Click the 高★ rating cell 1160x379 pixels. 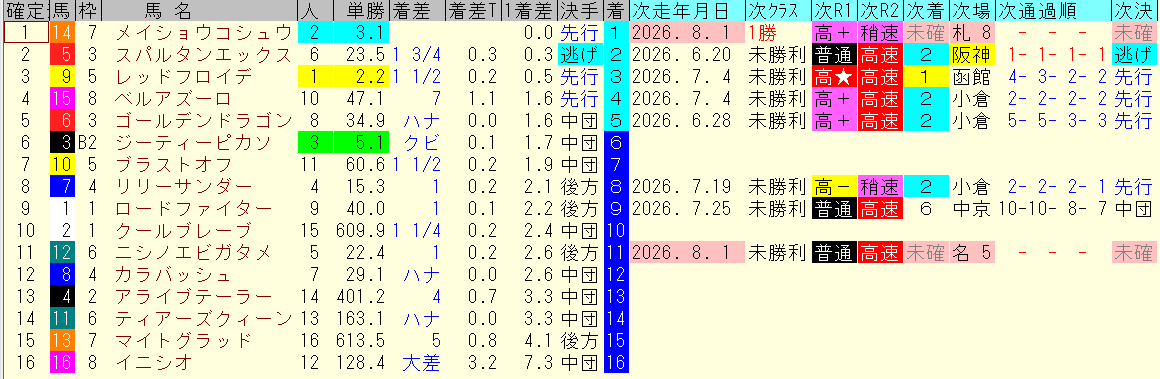(833, 76)
